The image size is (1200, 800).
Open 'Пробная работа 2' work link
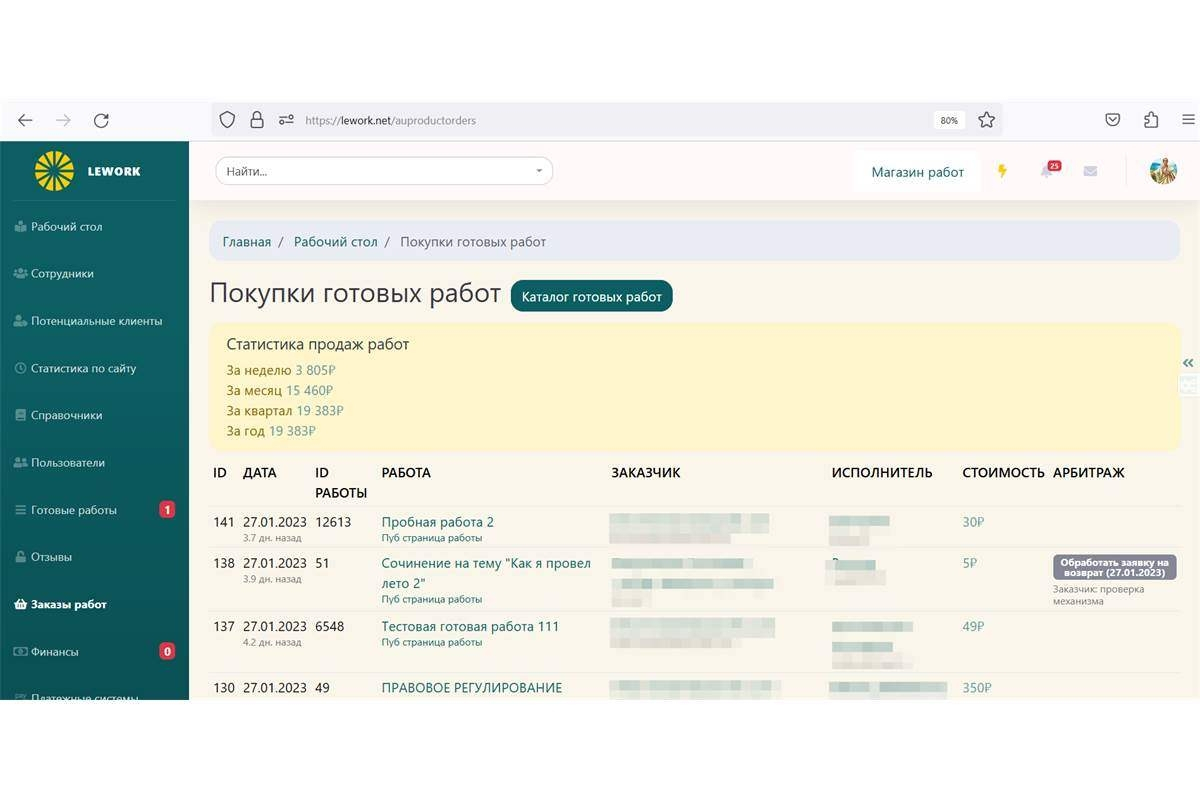(x=437, y=522)
